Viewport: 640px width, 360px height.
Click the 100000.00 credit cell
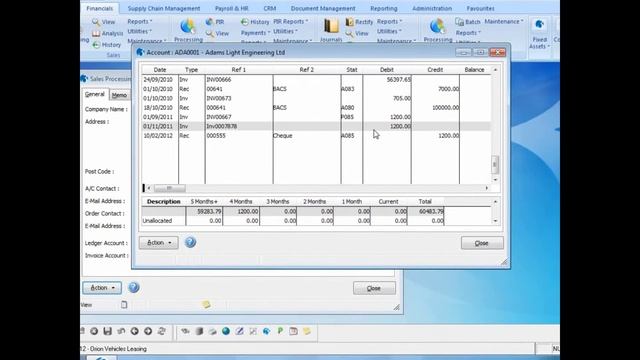[x=435, y=108]
